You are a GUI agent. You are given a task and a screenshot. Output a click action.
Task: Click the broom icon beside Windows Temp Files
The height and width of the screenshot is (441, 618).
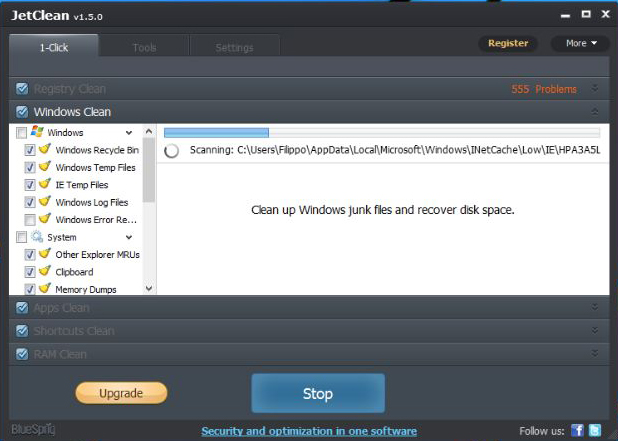45,166
